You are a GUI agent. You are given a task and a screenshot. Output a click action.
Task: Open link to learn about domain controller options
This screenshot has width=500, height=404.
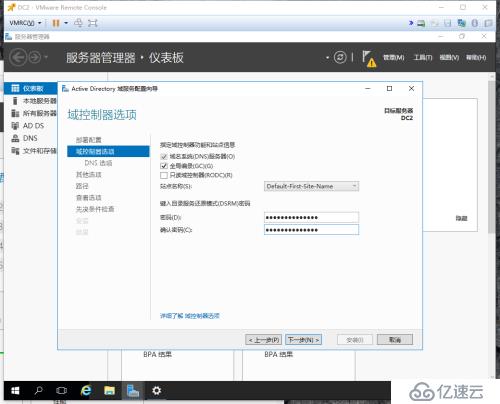click(x=190, y=316)
